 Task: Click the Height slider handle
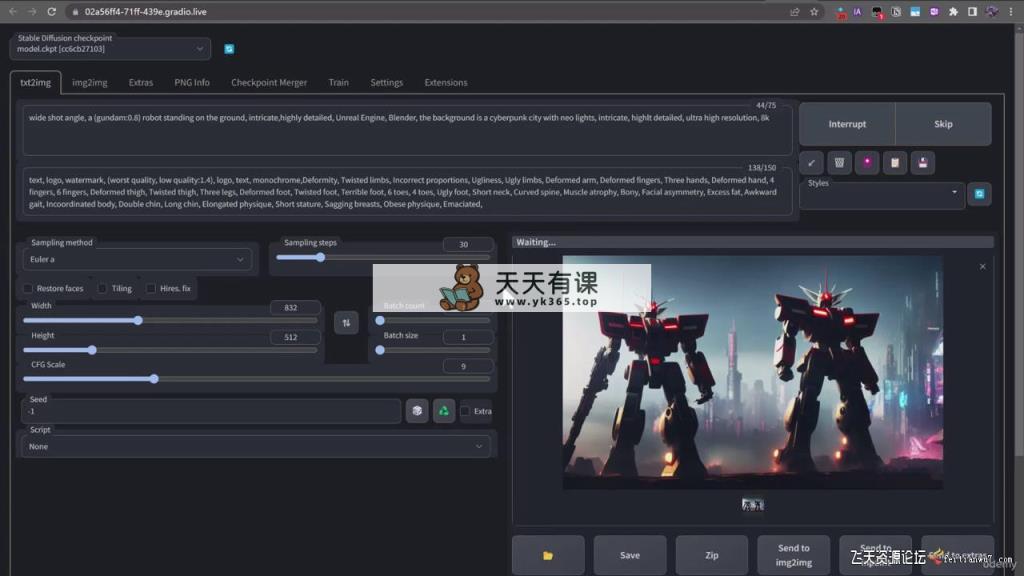pyautogui.click(x=92, y=350)
